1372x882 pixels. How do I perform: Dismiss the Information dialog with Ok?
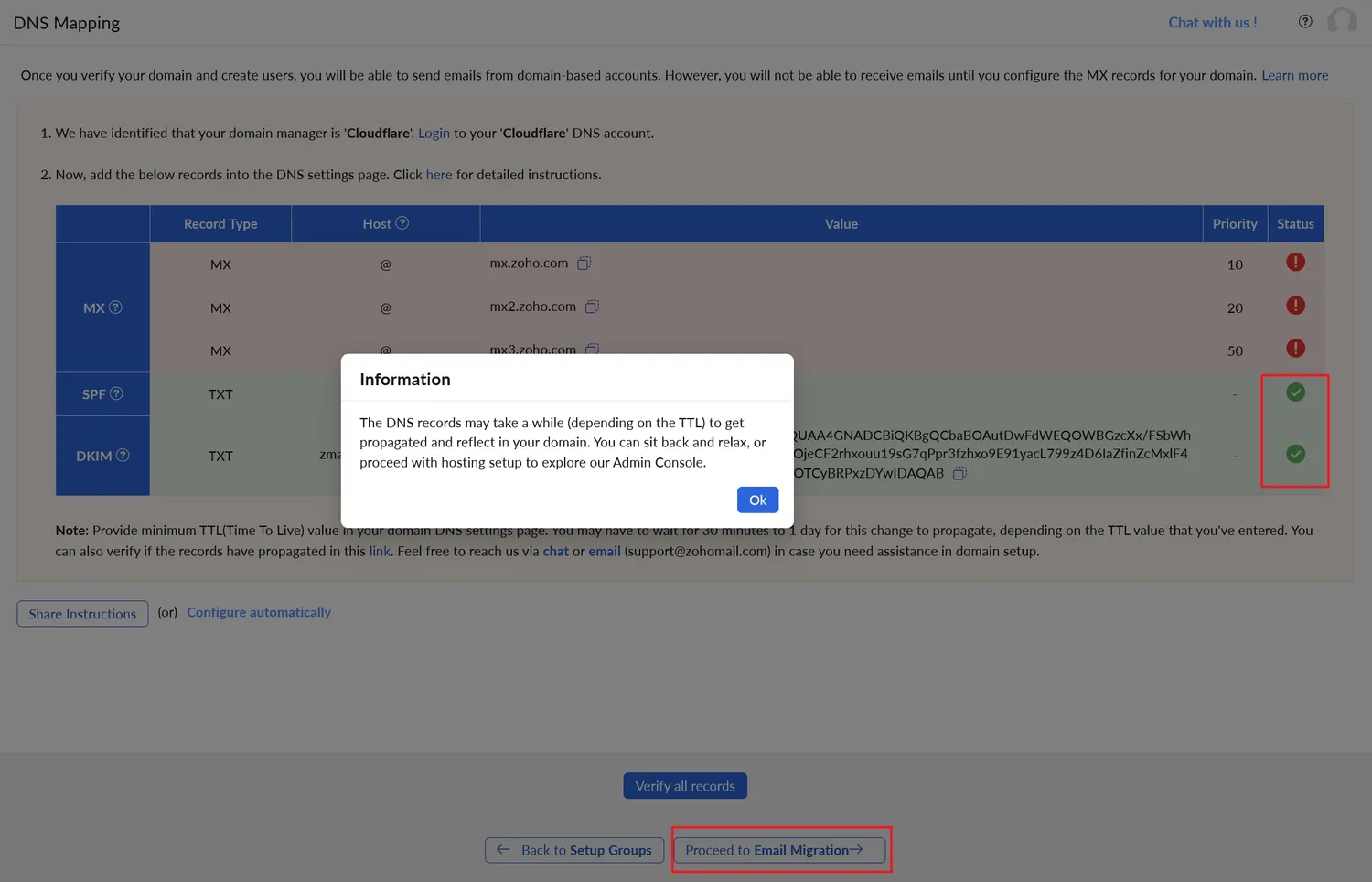(757, 500)
